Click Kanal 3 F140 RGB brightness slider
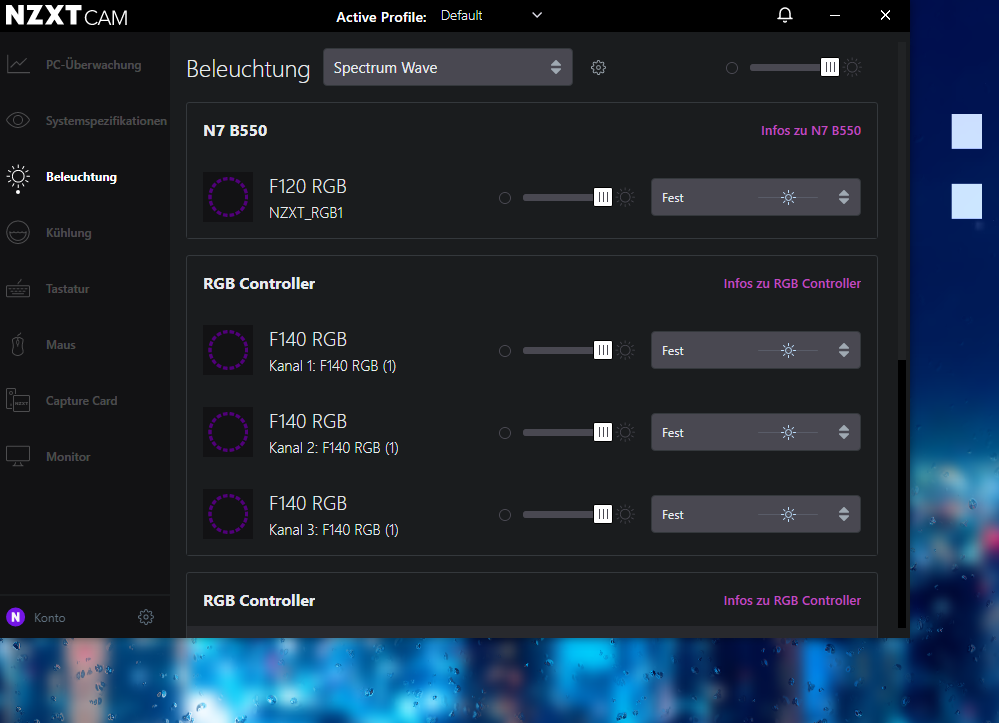Screen dimensions: 999x723 pyautogui.click(x=567, y=514)
